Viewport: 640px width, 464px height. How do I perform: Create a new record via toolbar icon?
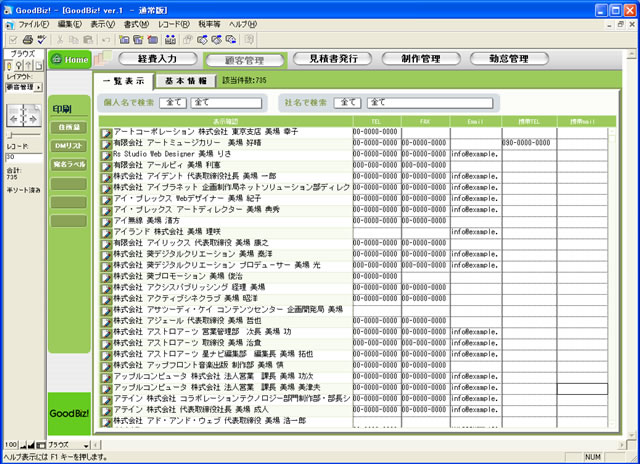coord(124,40)
